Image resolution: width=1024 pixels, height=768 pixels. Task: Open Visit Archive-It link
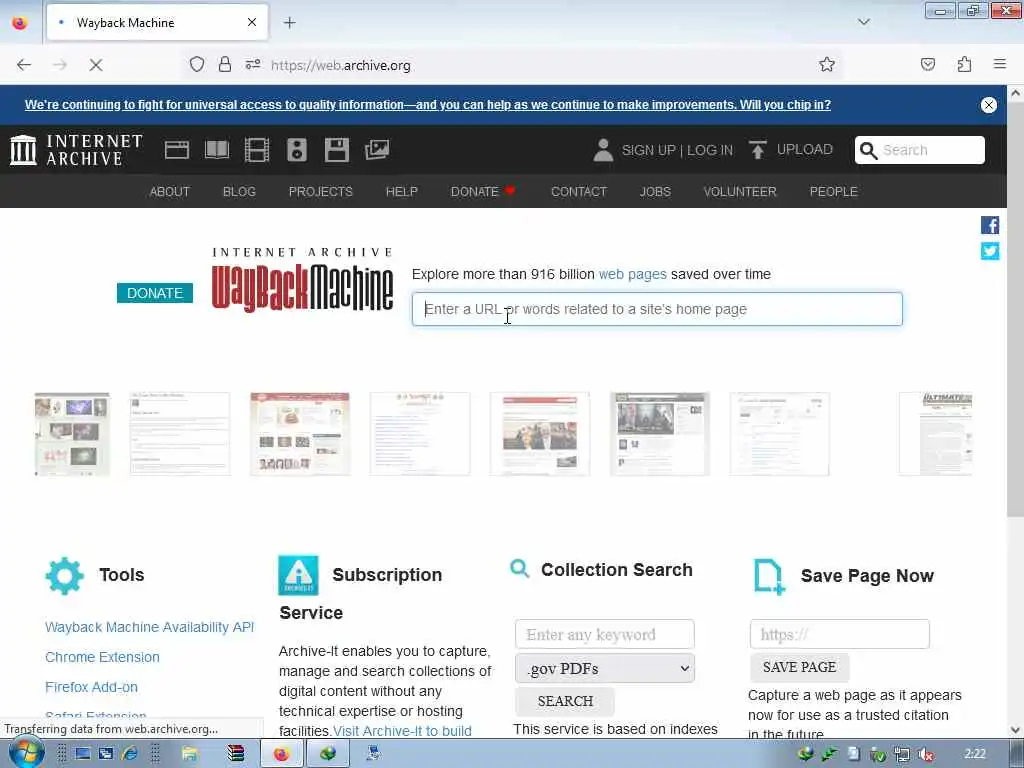402,731
